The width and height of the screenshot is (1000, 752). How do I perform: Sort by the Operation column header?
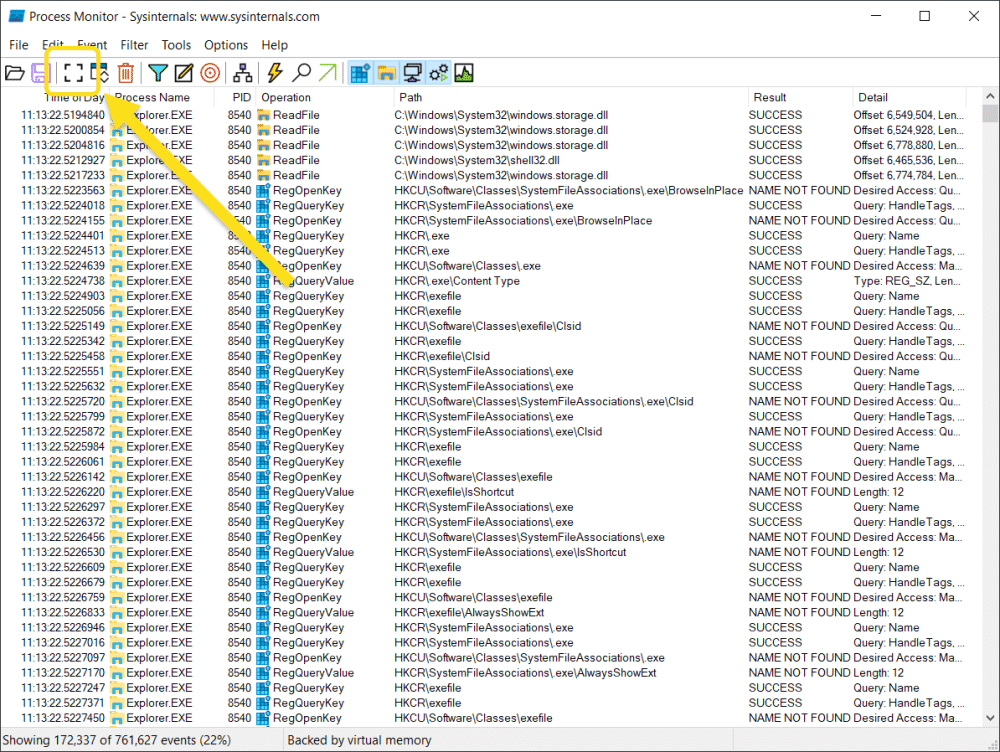point(325,98)
